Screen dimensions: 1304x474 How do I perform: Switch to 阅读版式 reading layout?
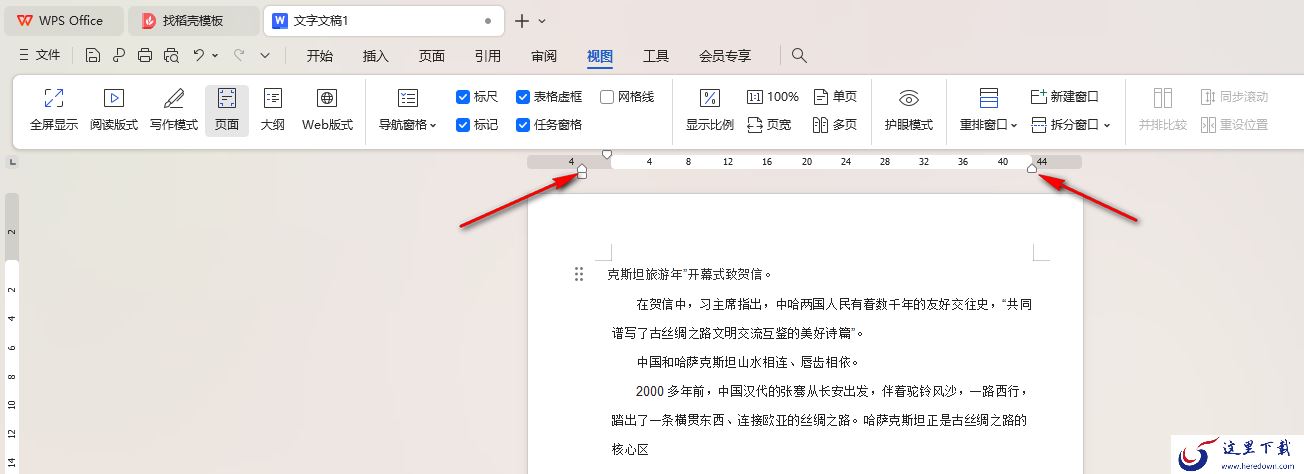[x=114, y=110]
